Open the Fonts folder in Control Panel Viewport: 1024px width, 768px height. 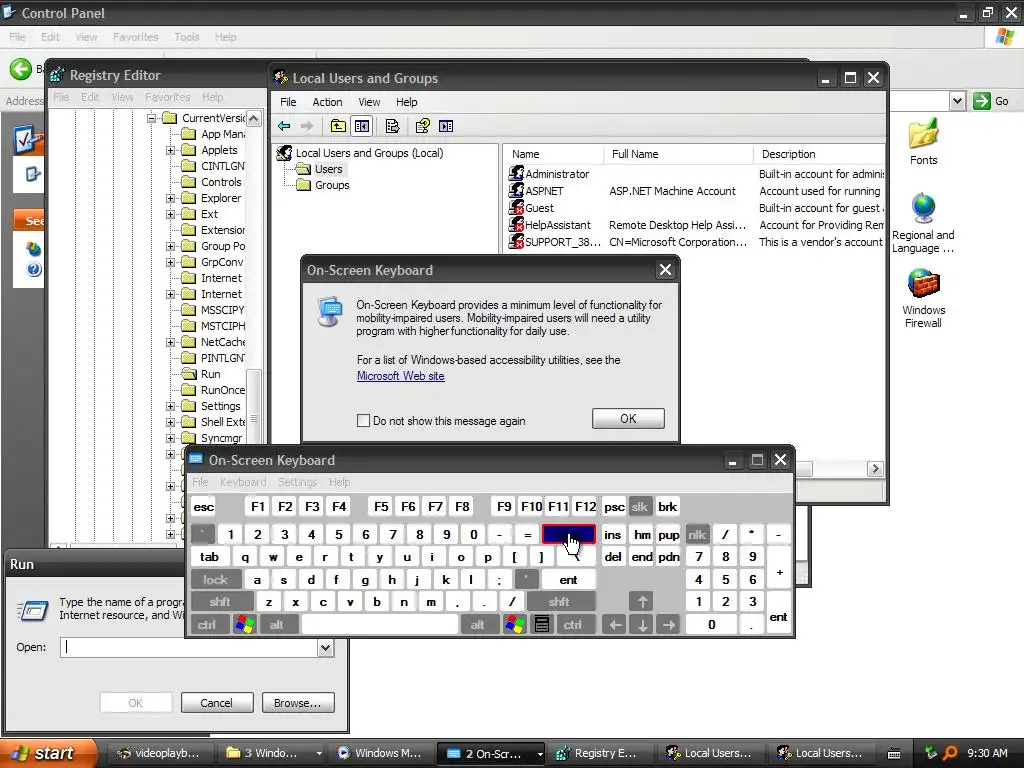click(923, 142)
